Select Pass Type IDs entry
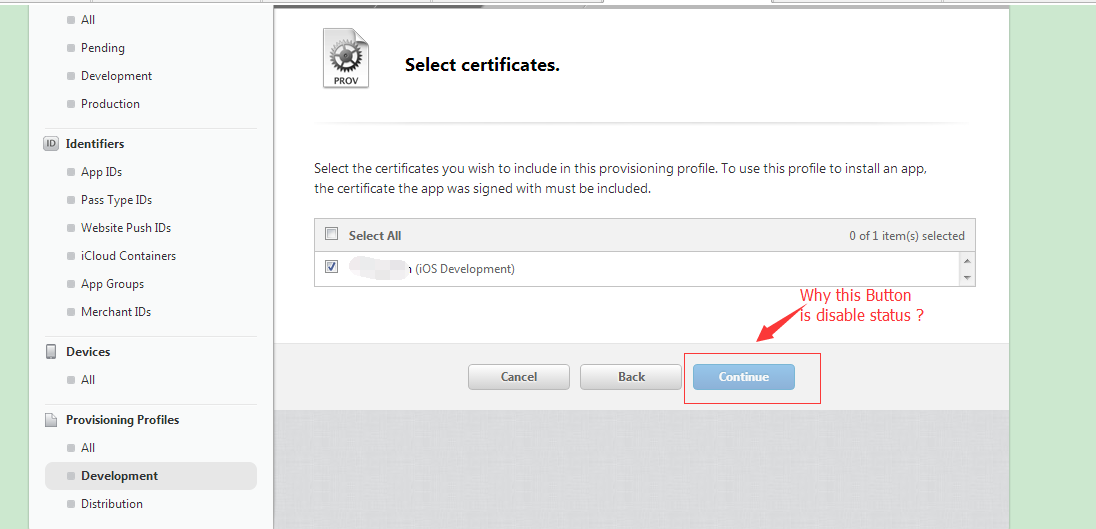The image size is (1096, 529). [116, 200]
